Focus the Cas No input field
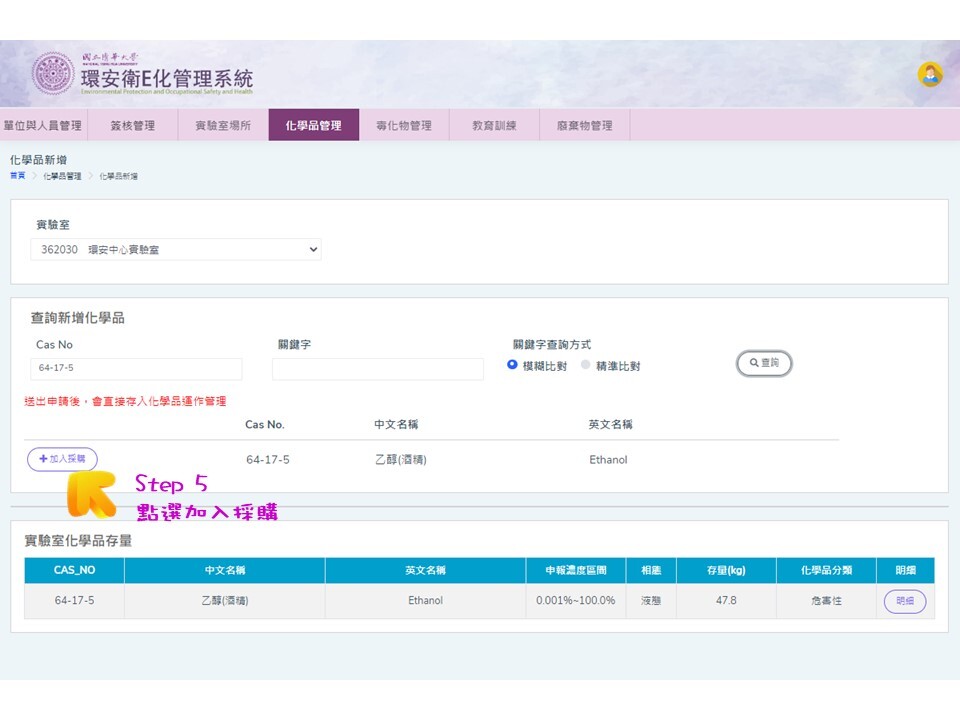960x720 pixels. (136, 369)
